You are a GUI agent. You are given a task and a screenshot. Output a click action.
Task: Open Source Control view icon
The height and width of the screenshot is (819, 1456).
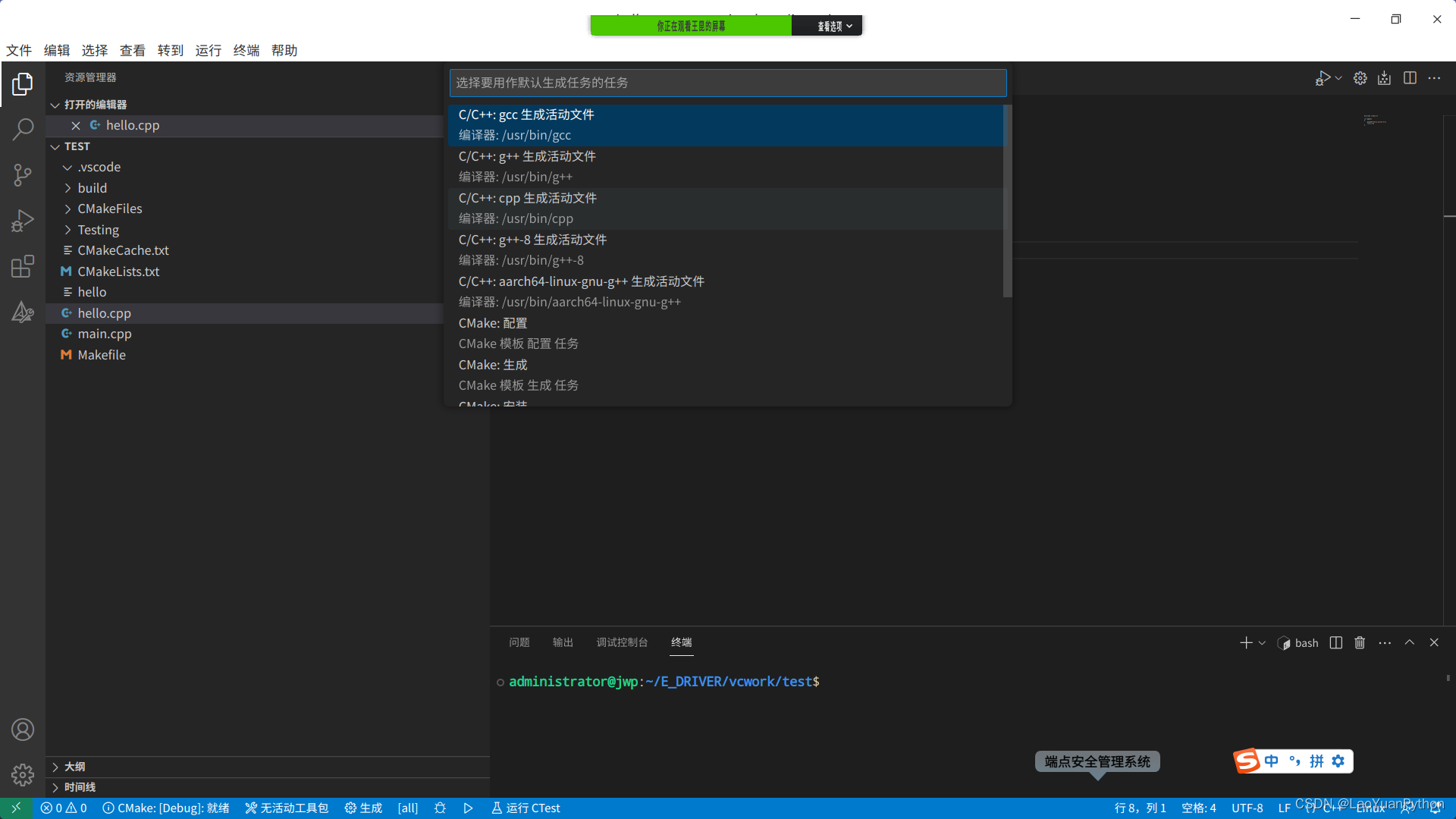(x=23, y=175)
